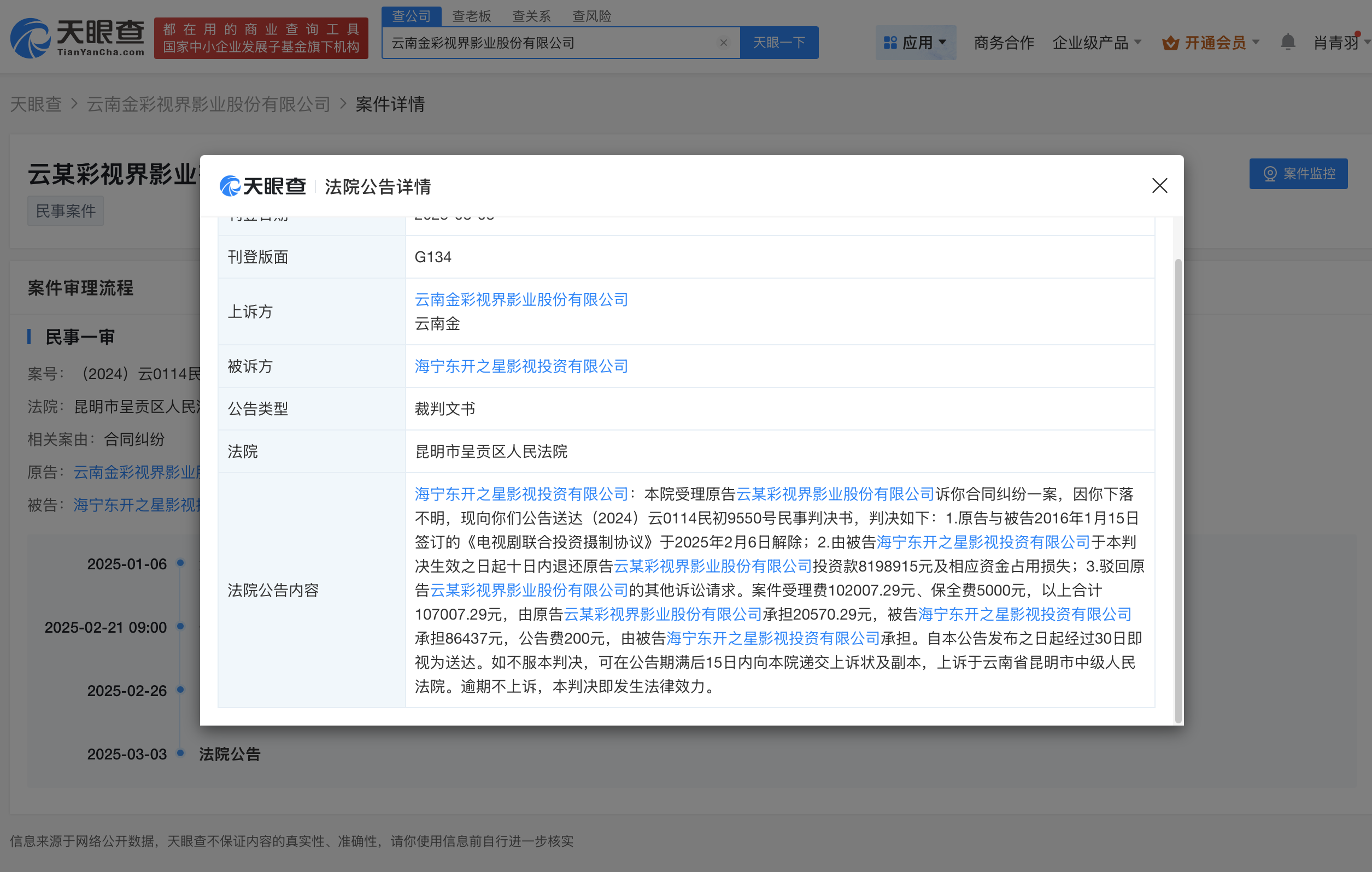Open first 海宁东开之星 link in 法院公告内容

pyautogui.click(x=521, y=494)
